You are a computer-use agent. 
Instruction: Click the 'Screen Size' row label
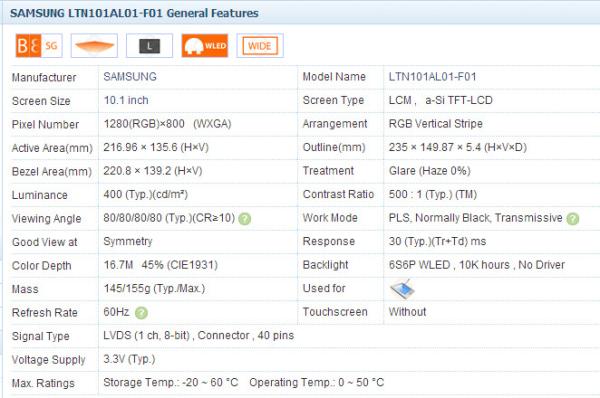(41, 101)
